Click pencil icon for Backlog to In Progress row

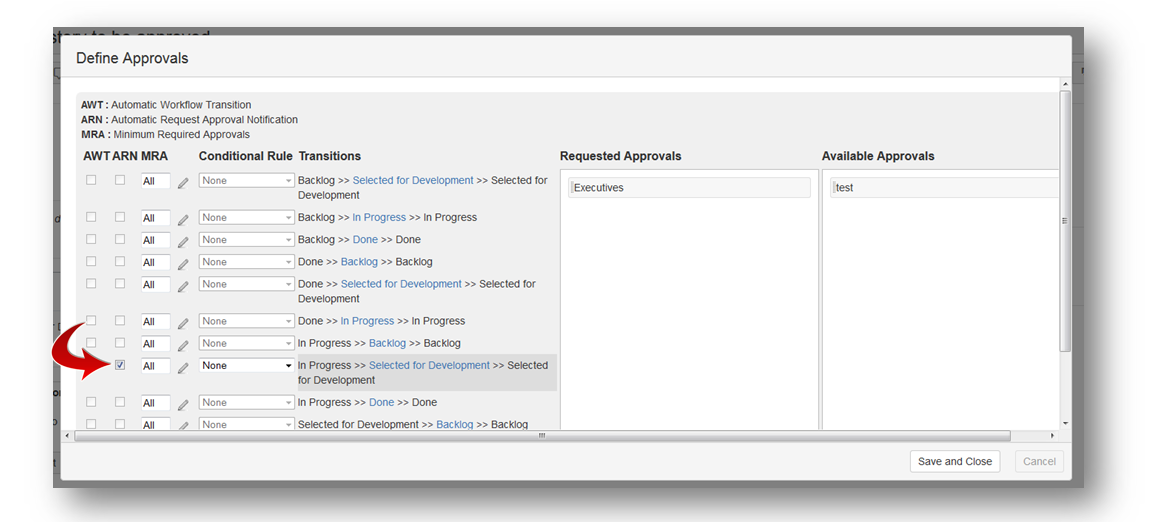coord(183,219)
